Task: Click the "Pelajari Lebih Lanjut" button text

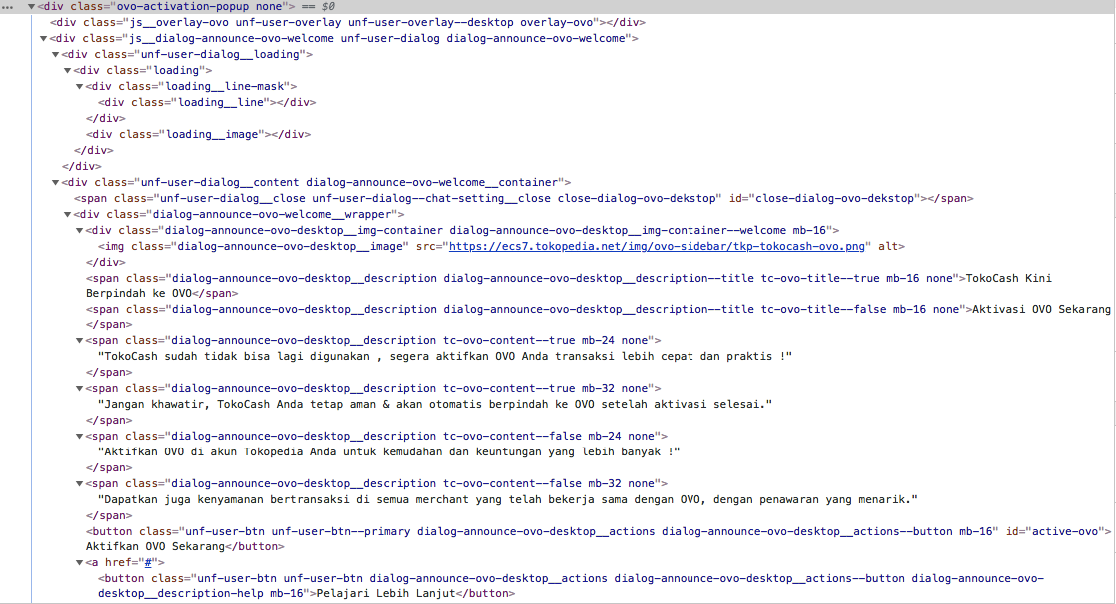Action: click(x=385, y=593)
